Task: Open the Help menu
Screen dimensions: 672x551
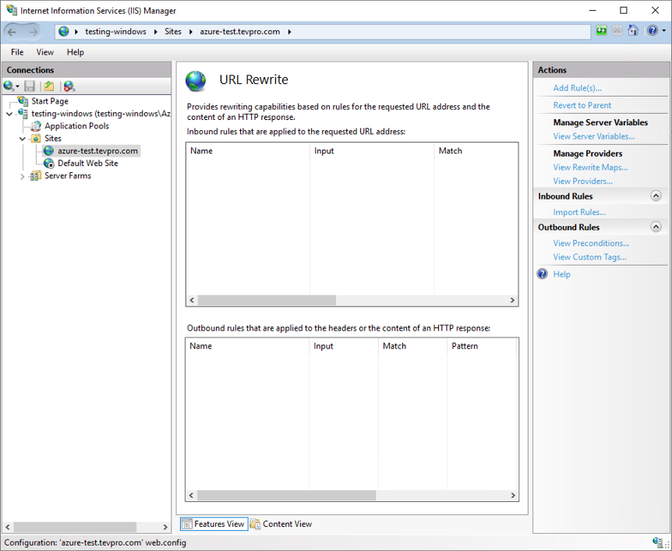Action: pyautogui.click(x=75, y=52)
